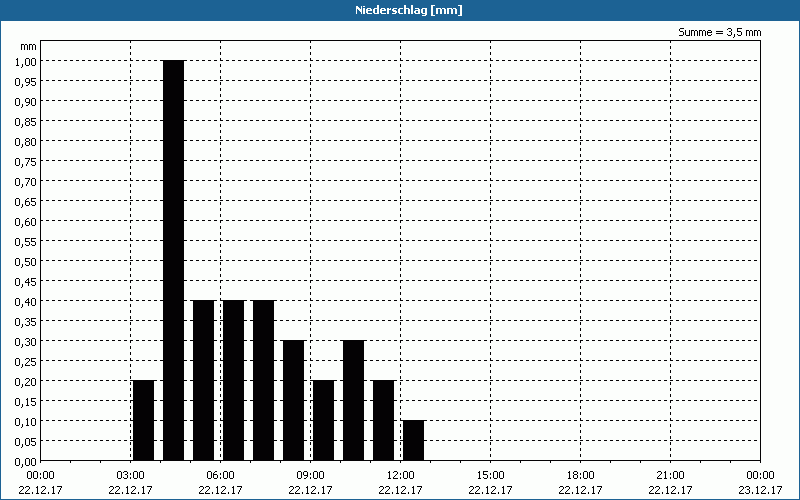
Task: Click the 22.12.17 date under 21:00
Action: (x=670, y=490)
